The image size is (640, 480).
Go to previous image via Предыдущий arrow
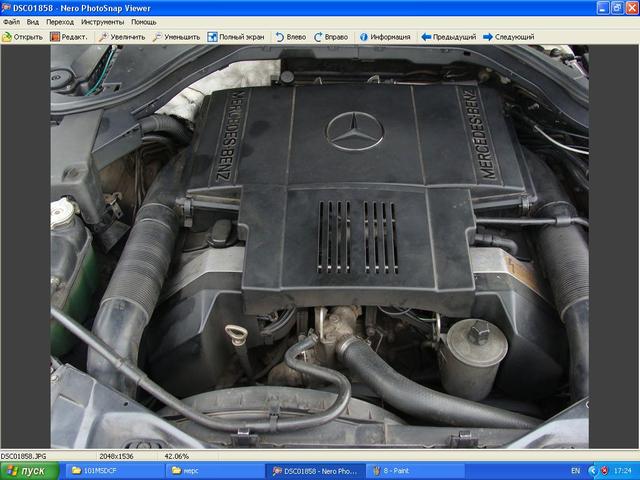point(426,37)
